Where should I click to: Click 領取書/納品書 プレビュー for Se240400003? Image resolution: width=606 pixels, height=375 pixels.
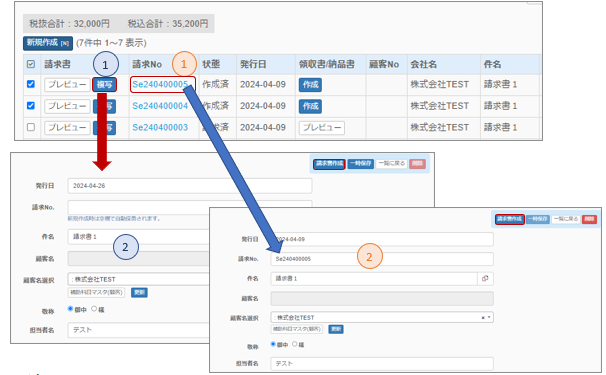[x=322, y=128]
